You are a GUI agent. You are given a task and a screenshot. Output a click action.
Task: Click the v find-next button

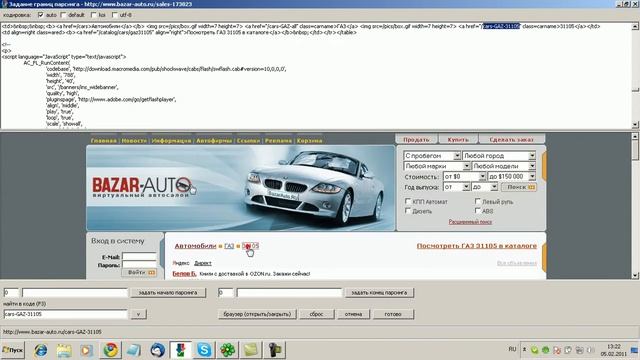point(138,314)
